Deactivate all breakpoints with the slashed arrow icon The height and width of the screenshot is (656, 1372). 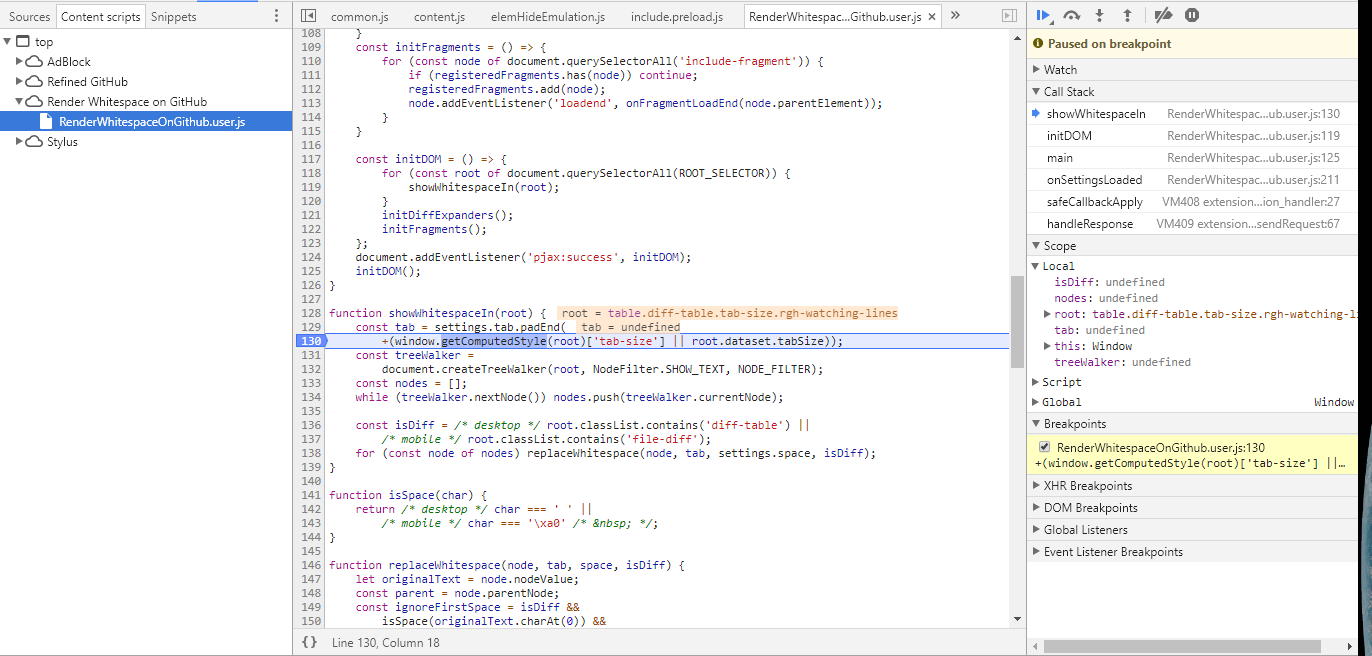pyautogui.click(x=1162, y=15)
